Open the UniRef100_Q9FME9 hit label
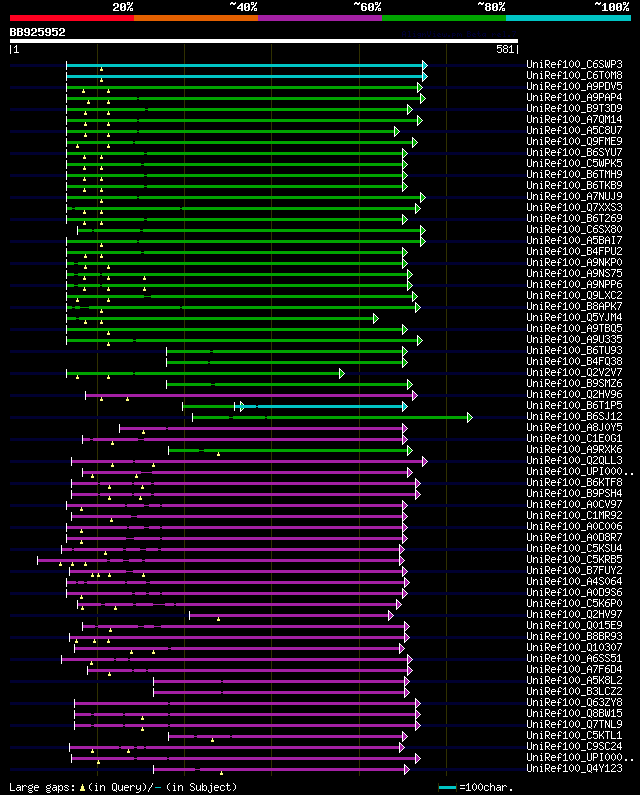 (x=574, y=141)
